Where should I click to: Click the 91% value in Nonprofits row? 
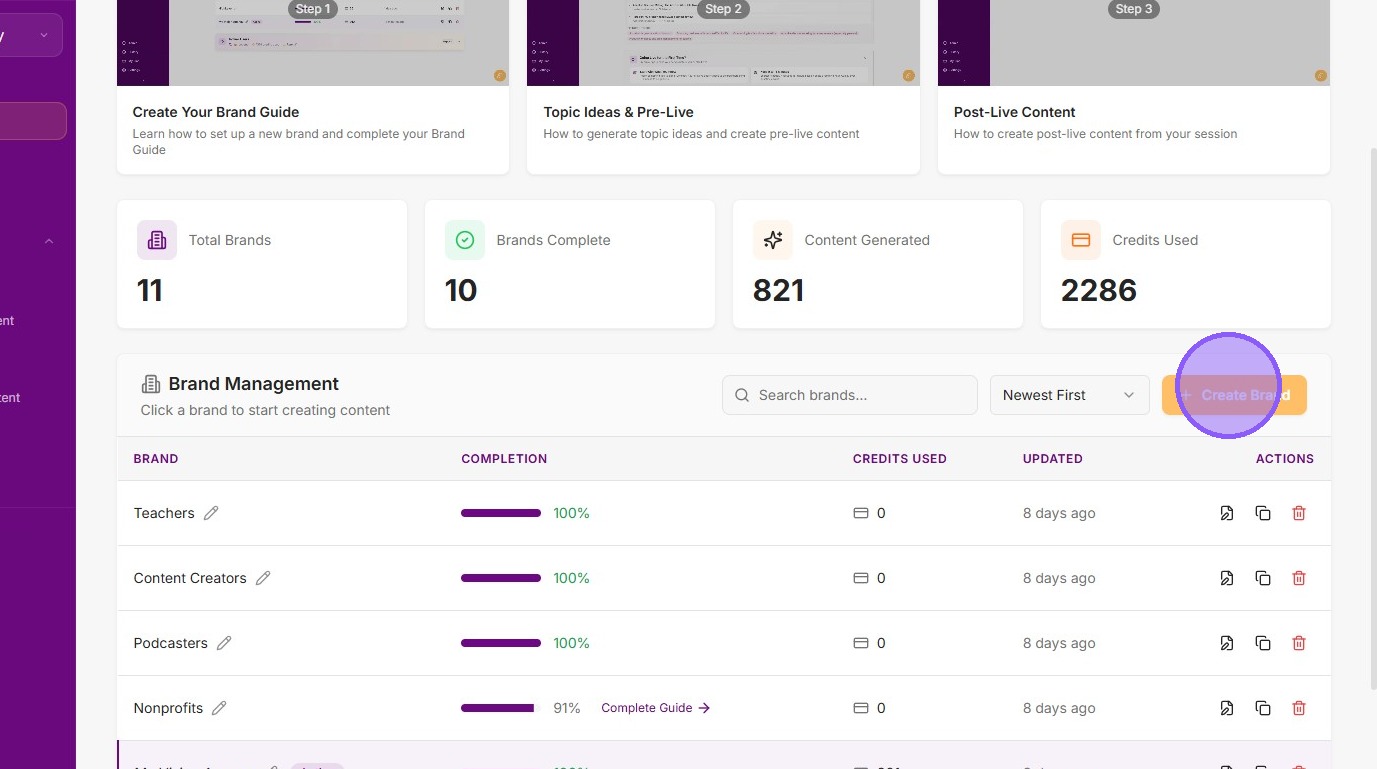point(567,708)
